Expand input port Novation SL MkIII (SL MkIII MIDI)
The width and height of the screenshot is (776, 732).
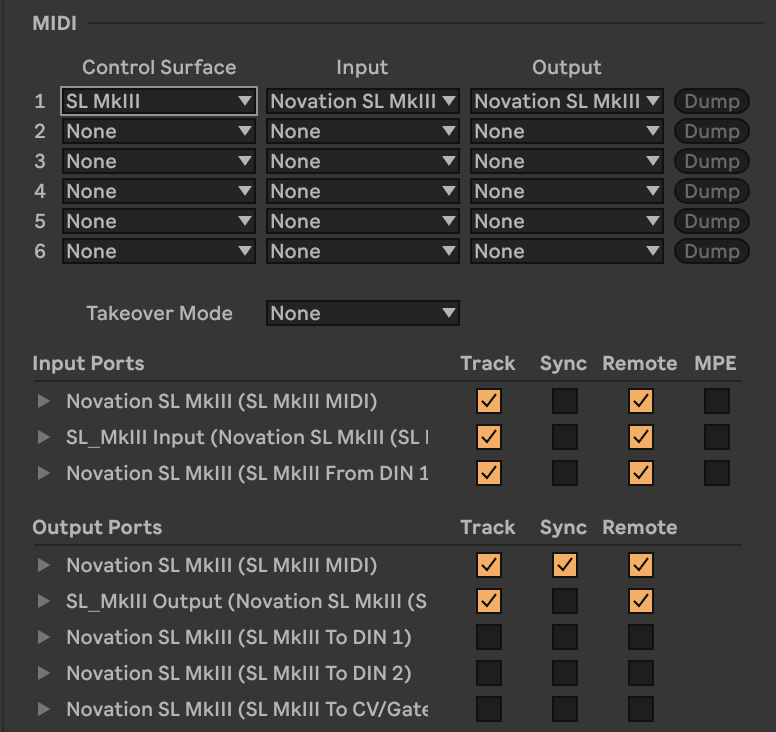(44, 401)
